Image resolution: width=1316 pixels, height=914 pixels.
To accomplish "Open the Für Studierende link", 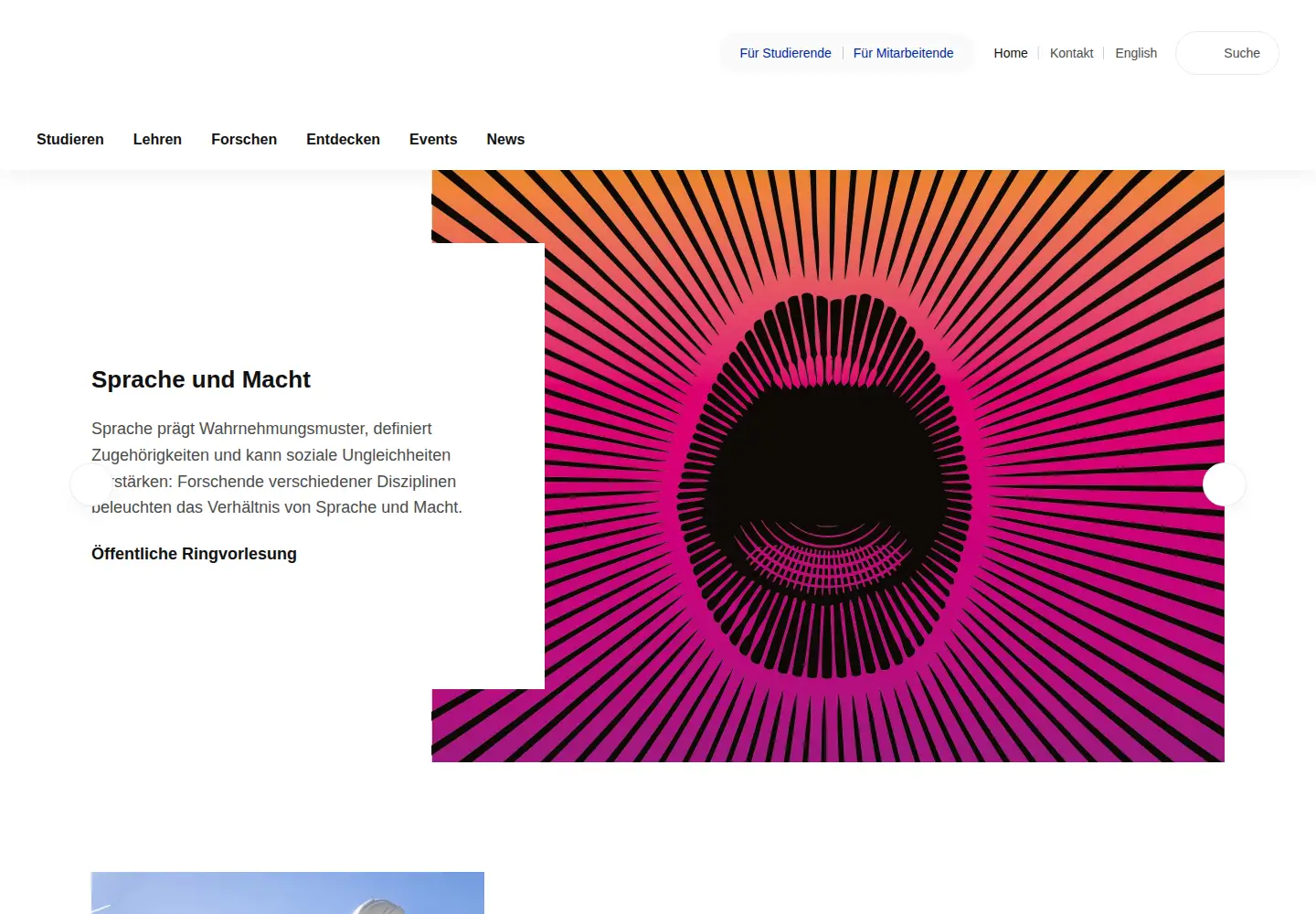I will click(x=785, y=53).
